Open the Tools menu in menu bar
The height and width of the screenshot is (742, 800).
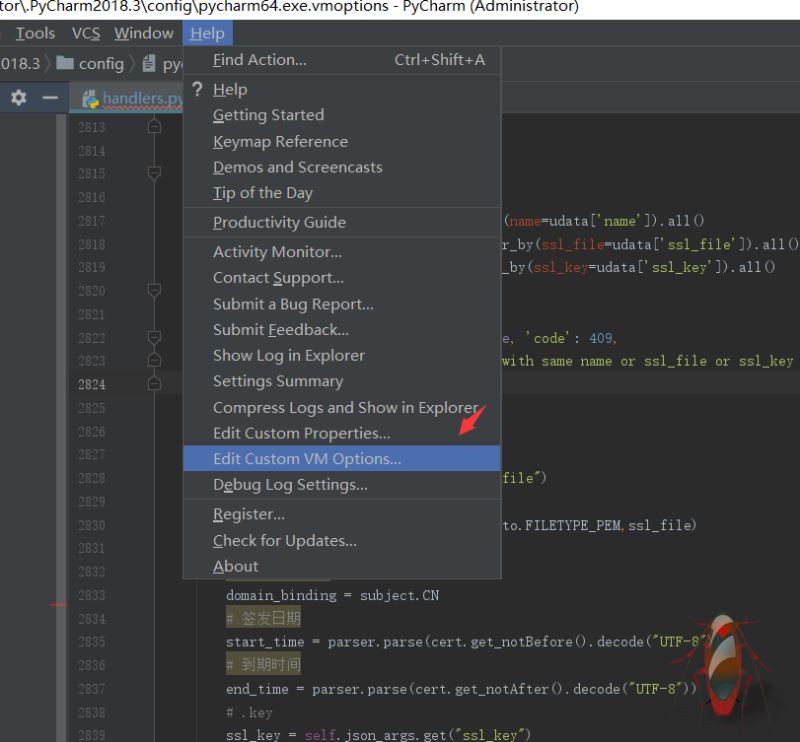tap(35, 33)
